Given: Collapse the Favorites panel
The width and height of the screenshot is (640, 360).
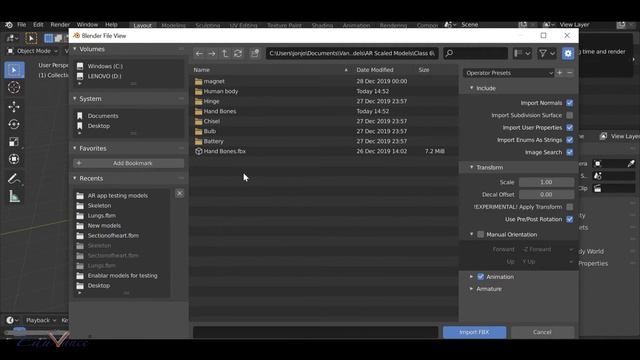Looking at the screenshot, I should [75, 148].
